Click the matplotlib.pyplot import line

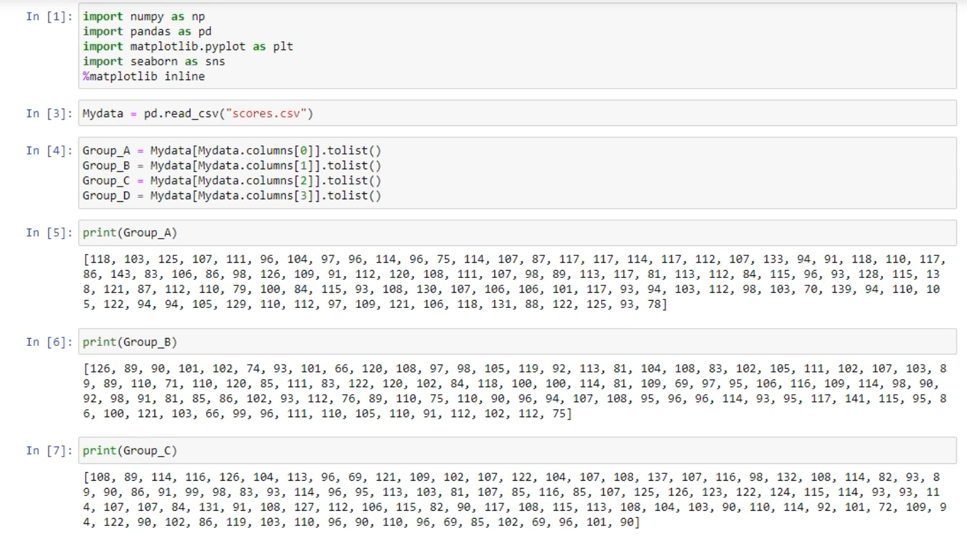[188, 47]
